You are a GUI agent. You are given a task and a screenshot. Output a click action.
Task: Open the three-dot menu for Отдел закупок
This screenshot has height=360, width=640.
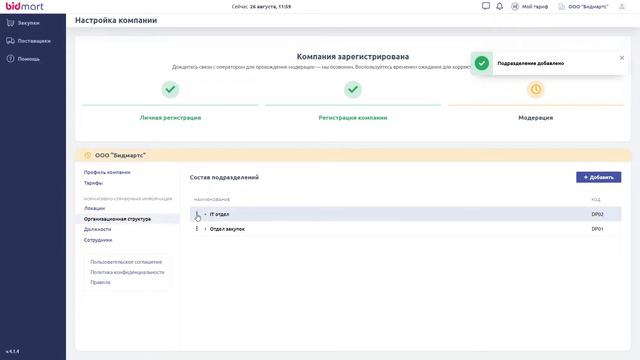tap(197, 229)
